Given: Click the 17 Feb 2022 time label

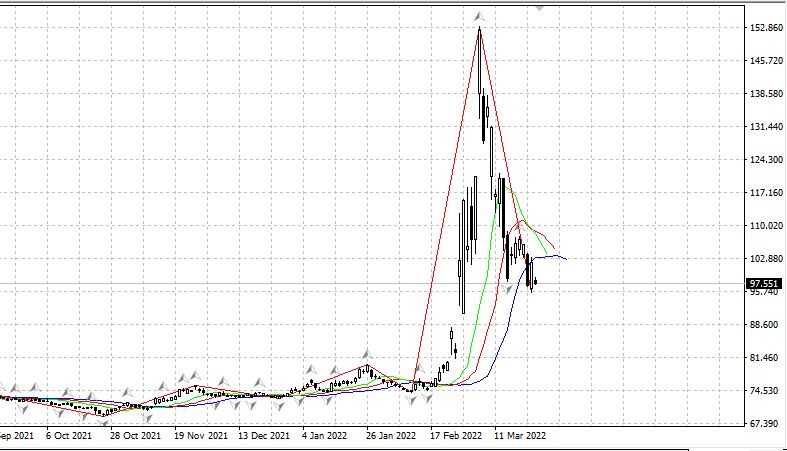Looking at the screenshot, I should coord(456,435).
